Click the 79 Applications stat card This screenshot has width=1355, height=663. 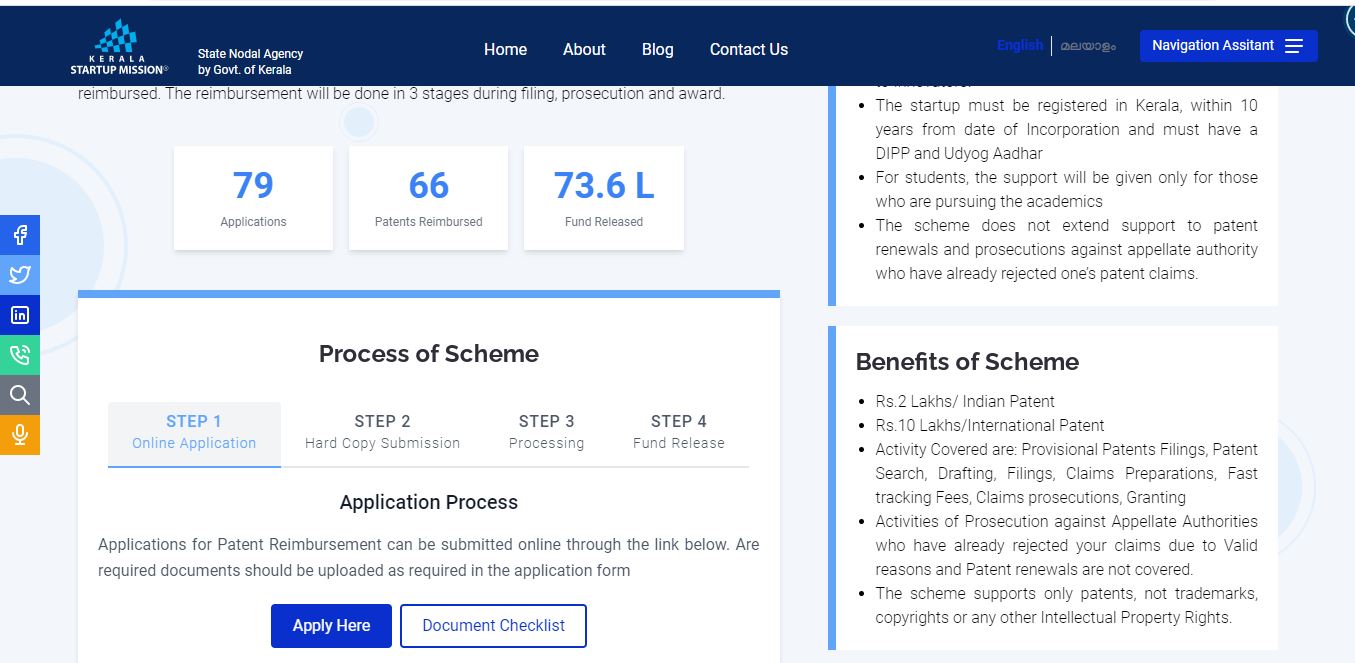click(x=253, y=198)
